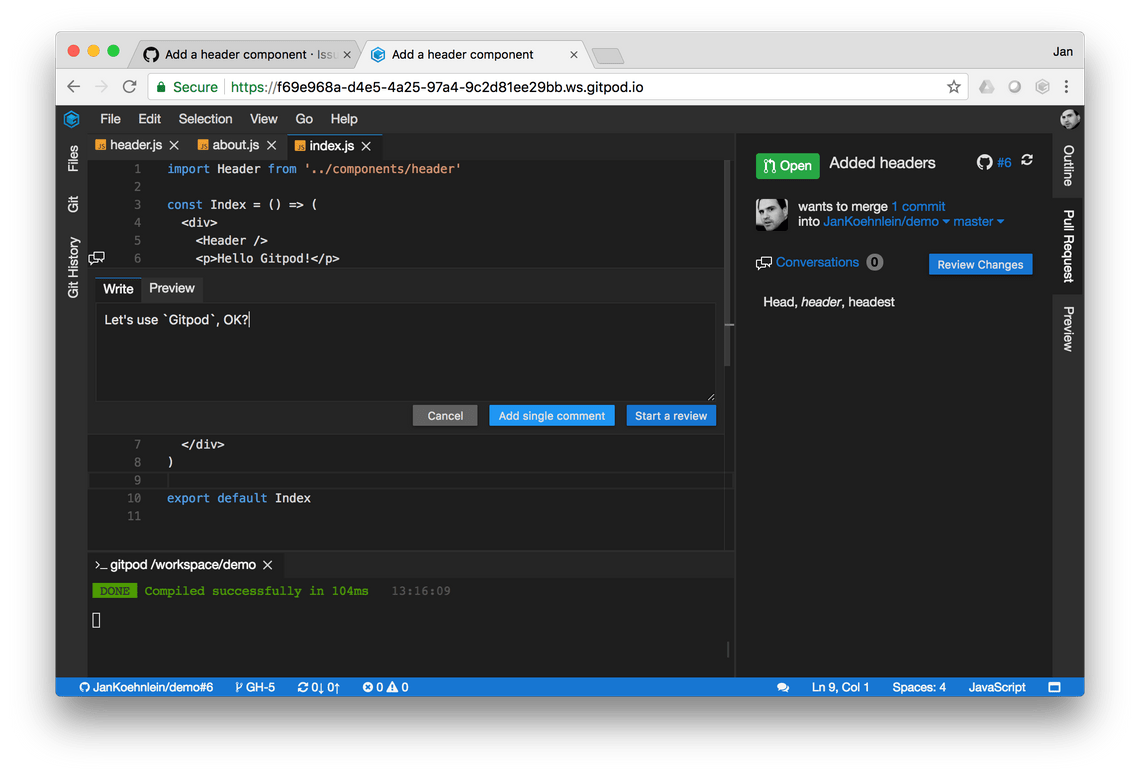Click Start a review

[671, 416]
